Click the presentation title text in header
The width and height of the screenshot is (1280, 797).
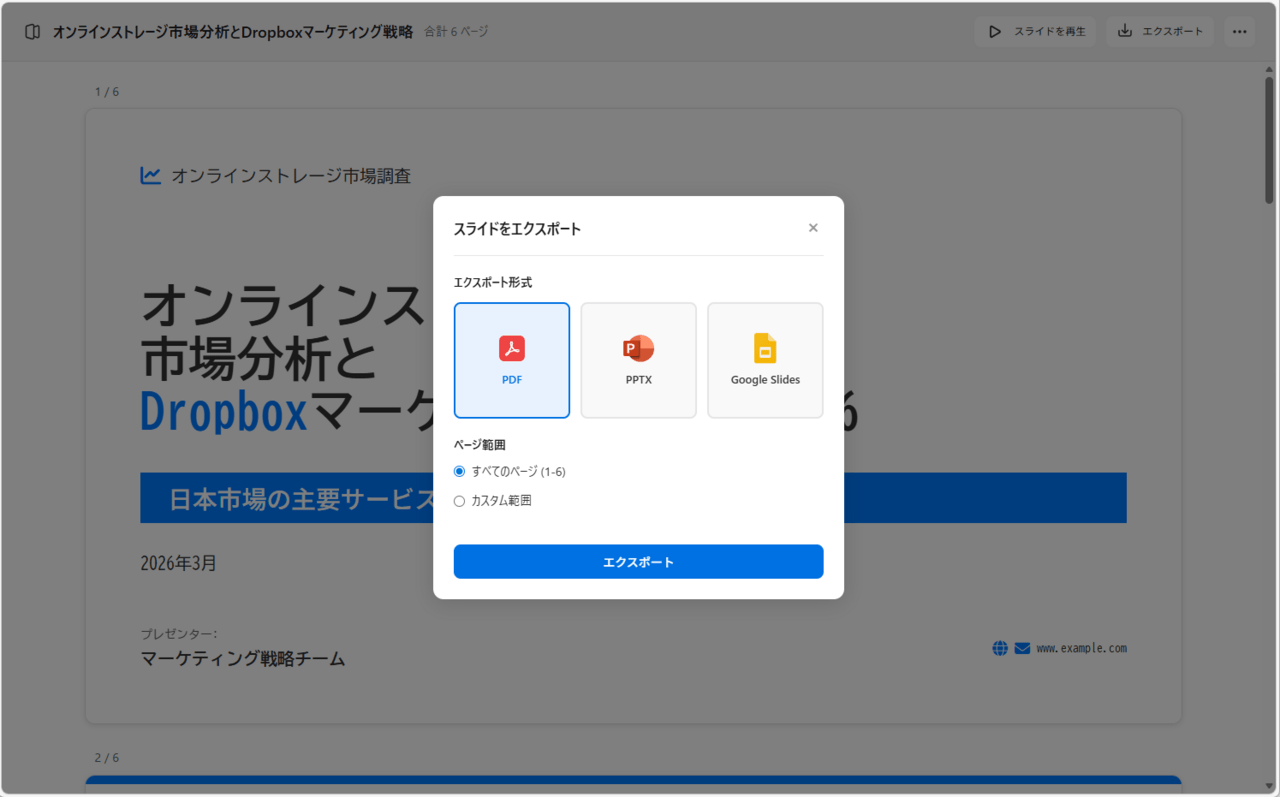click(233, 32)
